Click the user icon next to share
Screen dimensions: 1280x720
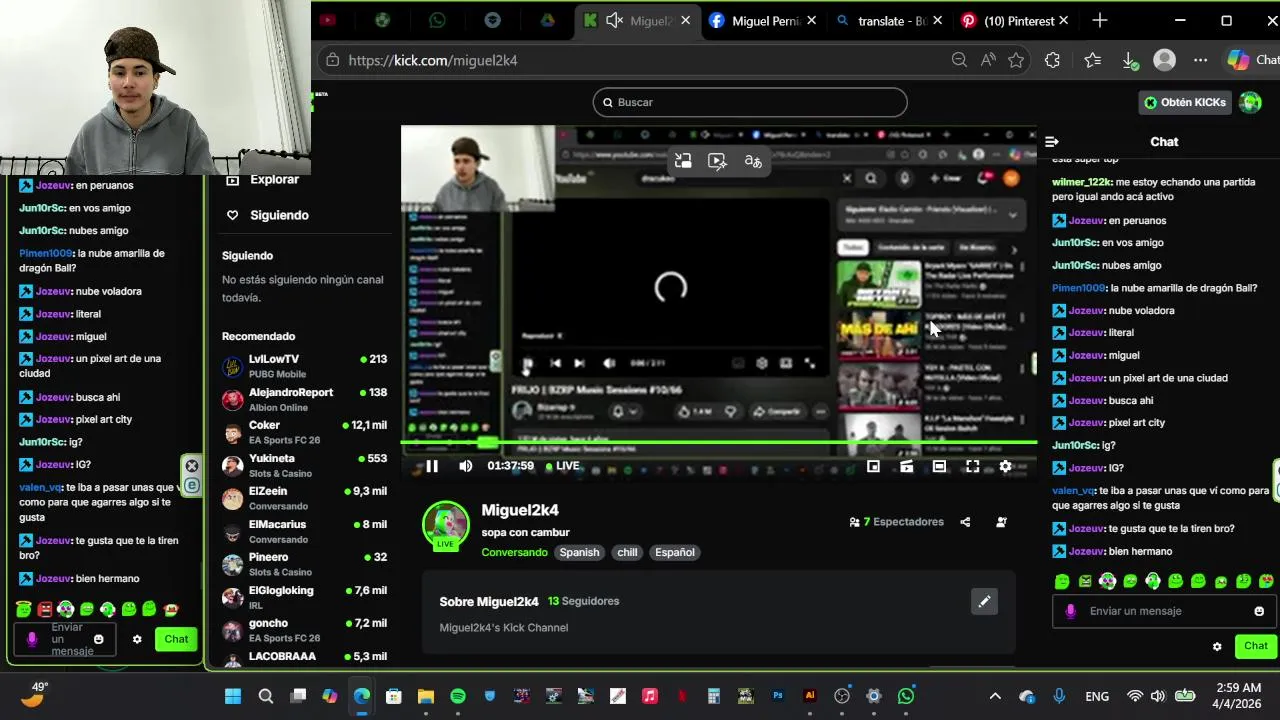tap(1001, 522)
